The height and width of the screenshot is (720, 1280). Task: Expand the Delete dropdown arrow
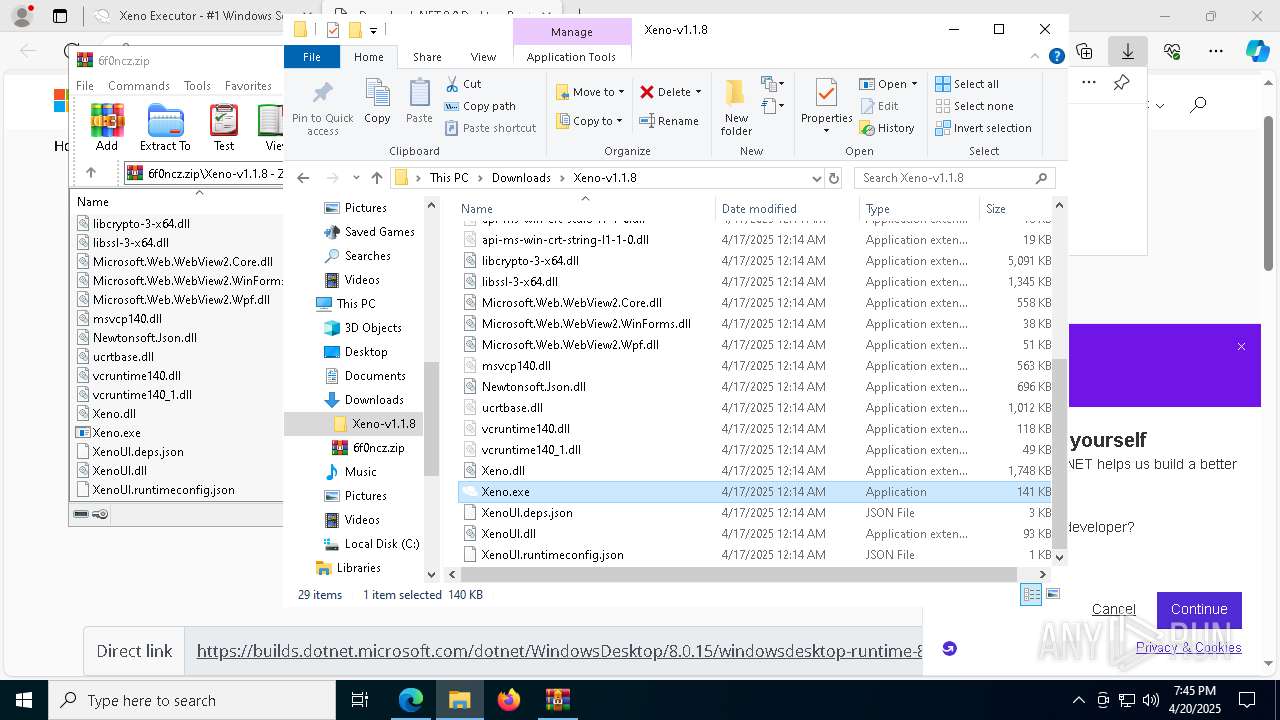(x=698, y=92)
